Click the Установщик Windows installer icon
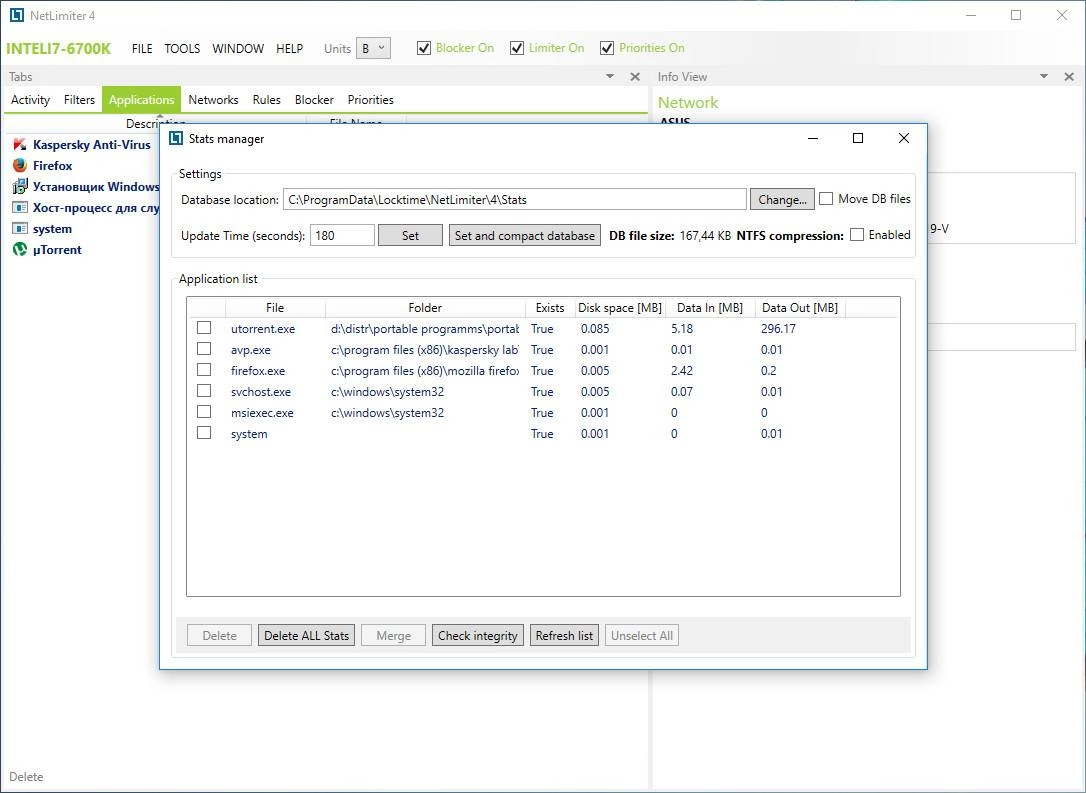 click(x=19, y=186)
